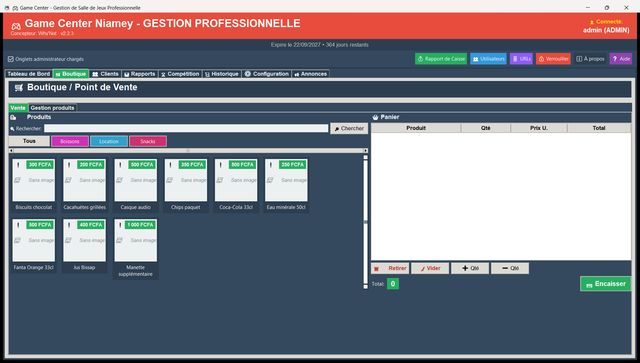Switch to the Configuration tab
The height and width of the screenshot is (363, 640).
point(267,74)
